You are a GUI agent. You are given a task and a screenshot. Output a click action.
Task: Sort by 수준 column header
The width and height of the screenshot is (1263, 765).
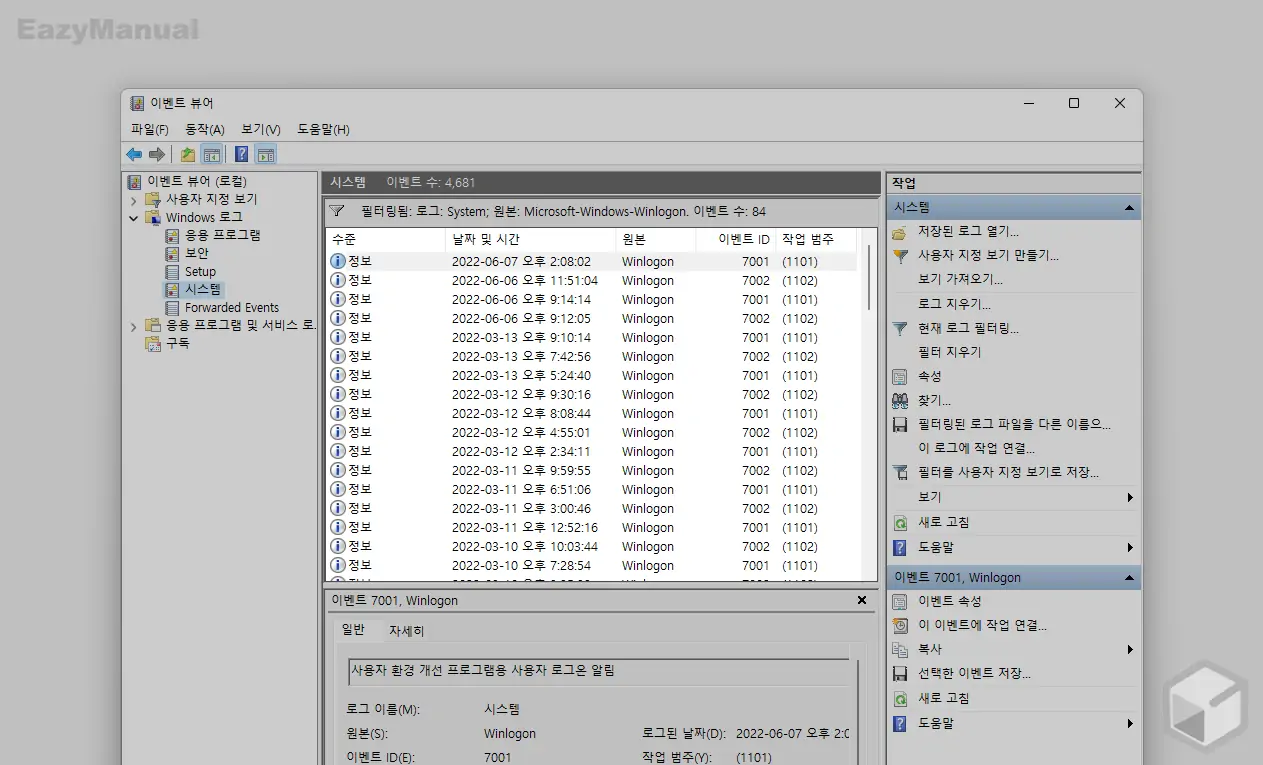click(x=385, y=240)
